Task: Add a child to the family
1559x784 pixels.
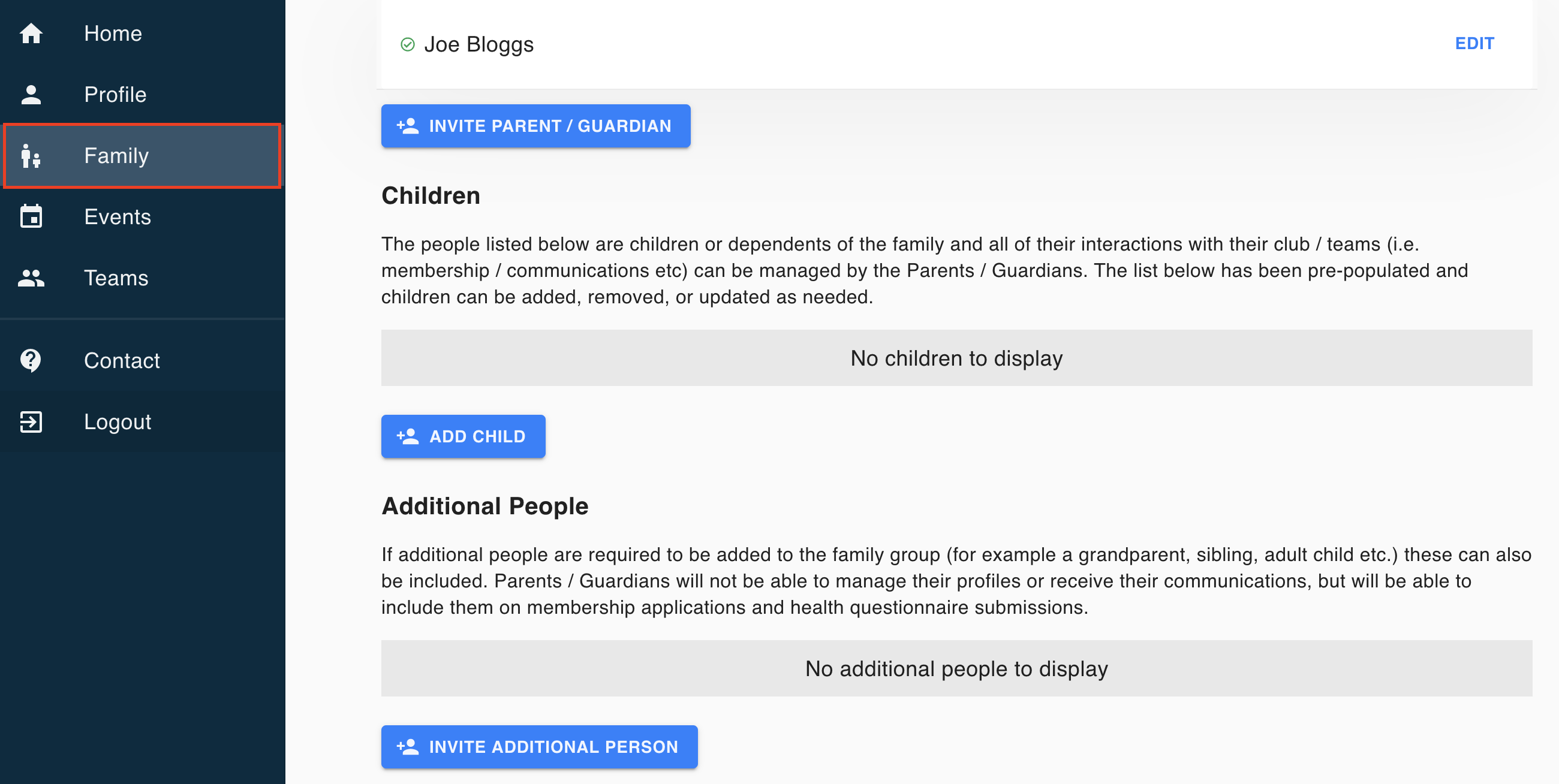Action: click(463, 436)
